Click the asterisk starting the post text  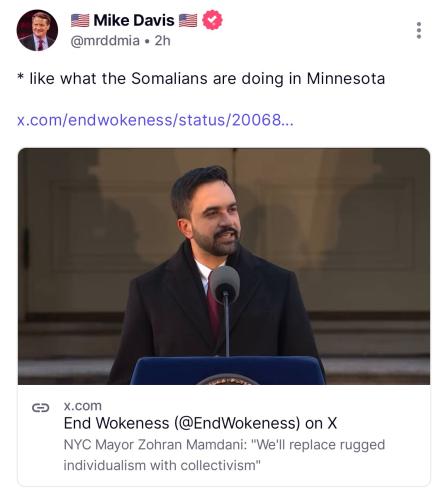pyautogui.click(x=21, y=78)
